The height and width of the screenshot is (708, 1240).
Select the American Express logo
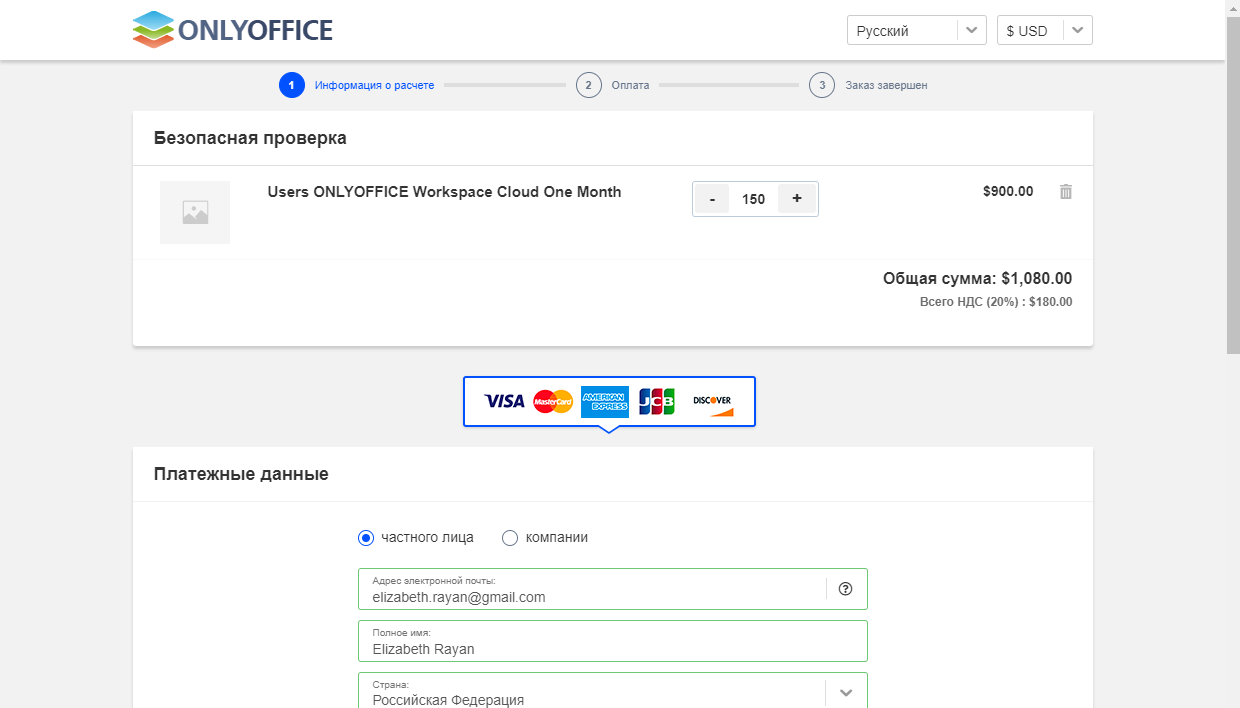[x=605, y=401]
